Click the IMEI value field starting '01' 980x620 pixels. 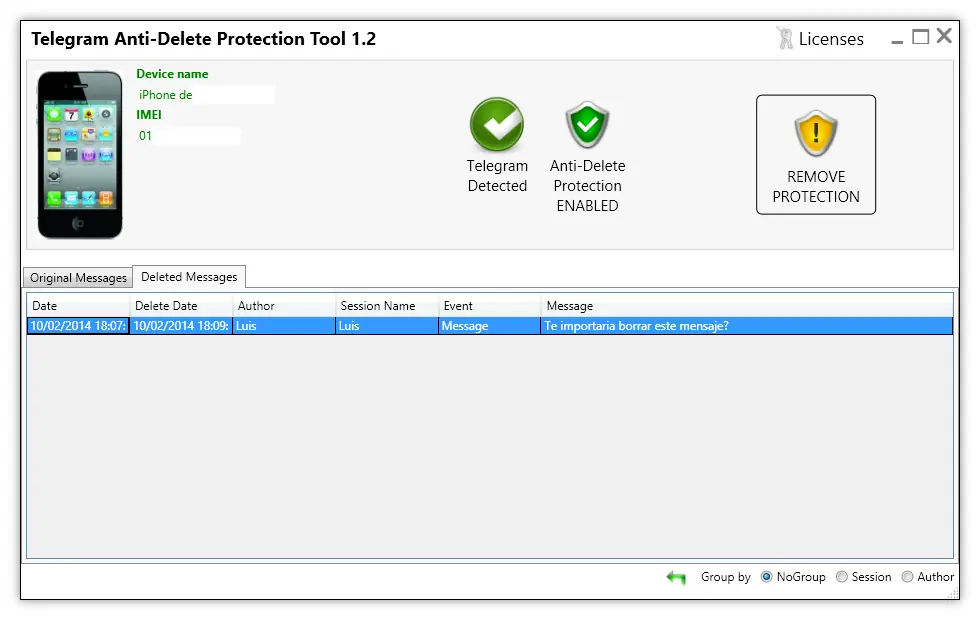click(189, 136)
